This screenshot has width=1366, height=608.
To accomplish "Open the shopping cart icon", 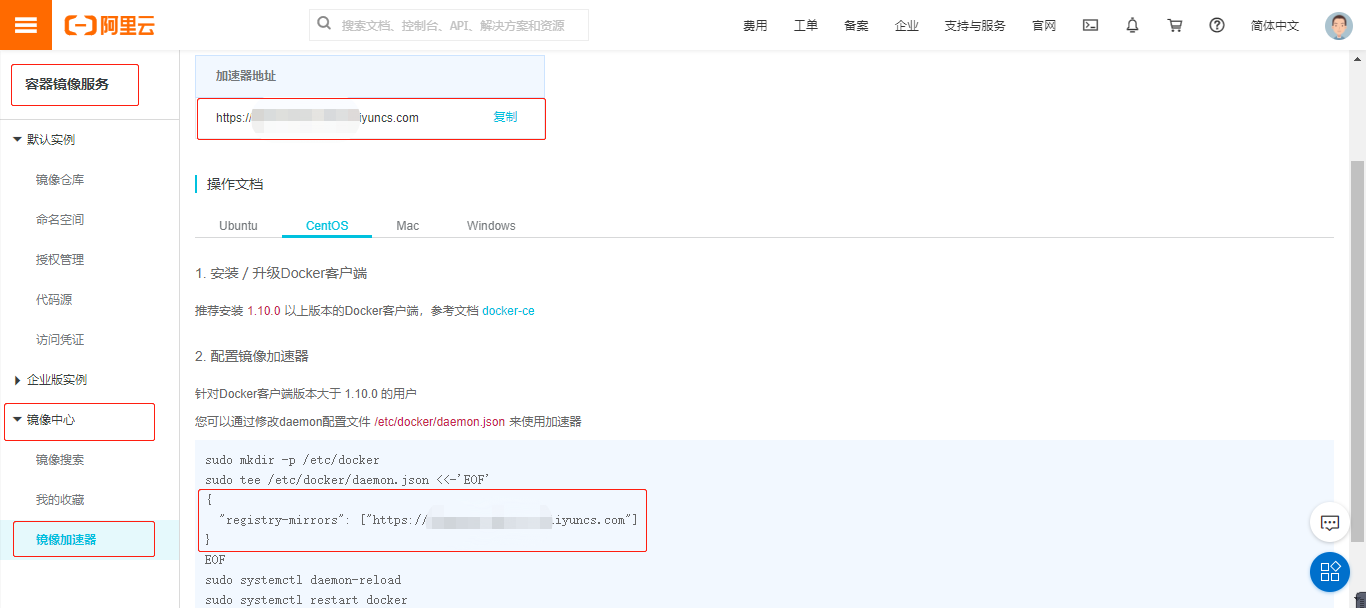I will tap(1175, 25).
